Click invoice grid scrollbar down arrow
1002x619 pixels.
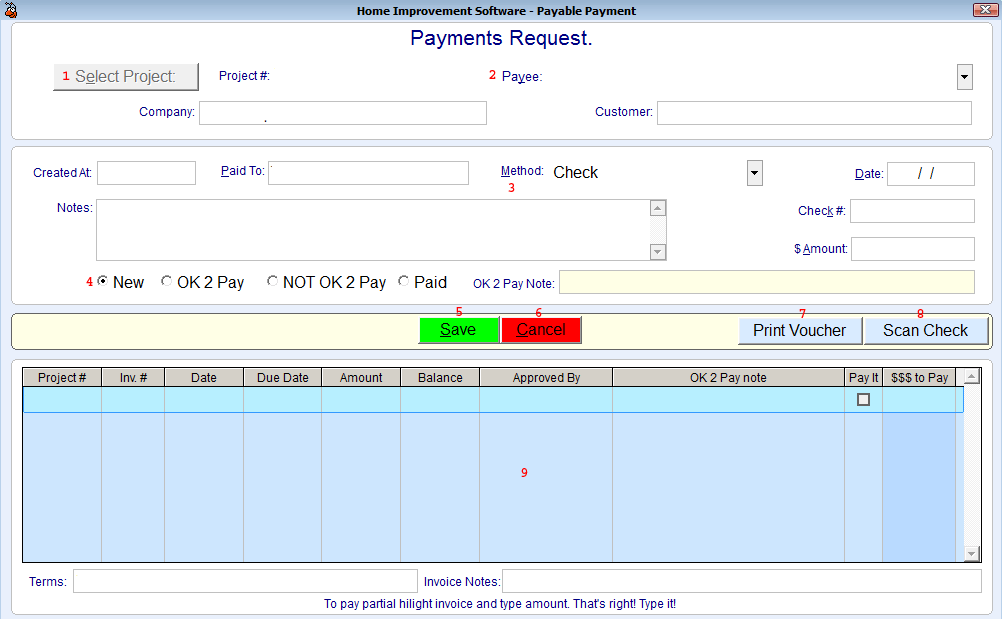[x=971, y=554]
